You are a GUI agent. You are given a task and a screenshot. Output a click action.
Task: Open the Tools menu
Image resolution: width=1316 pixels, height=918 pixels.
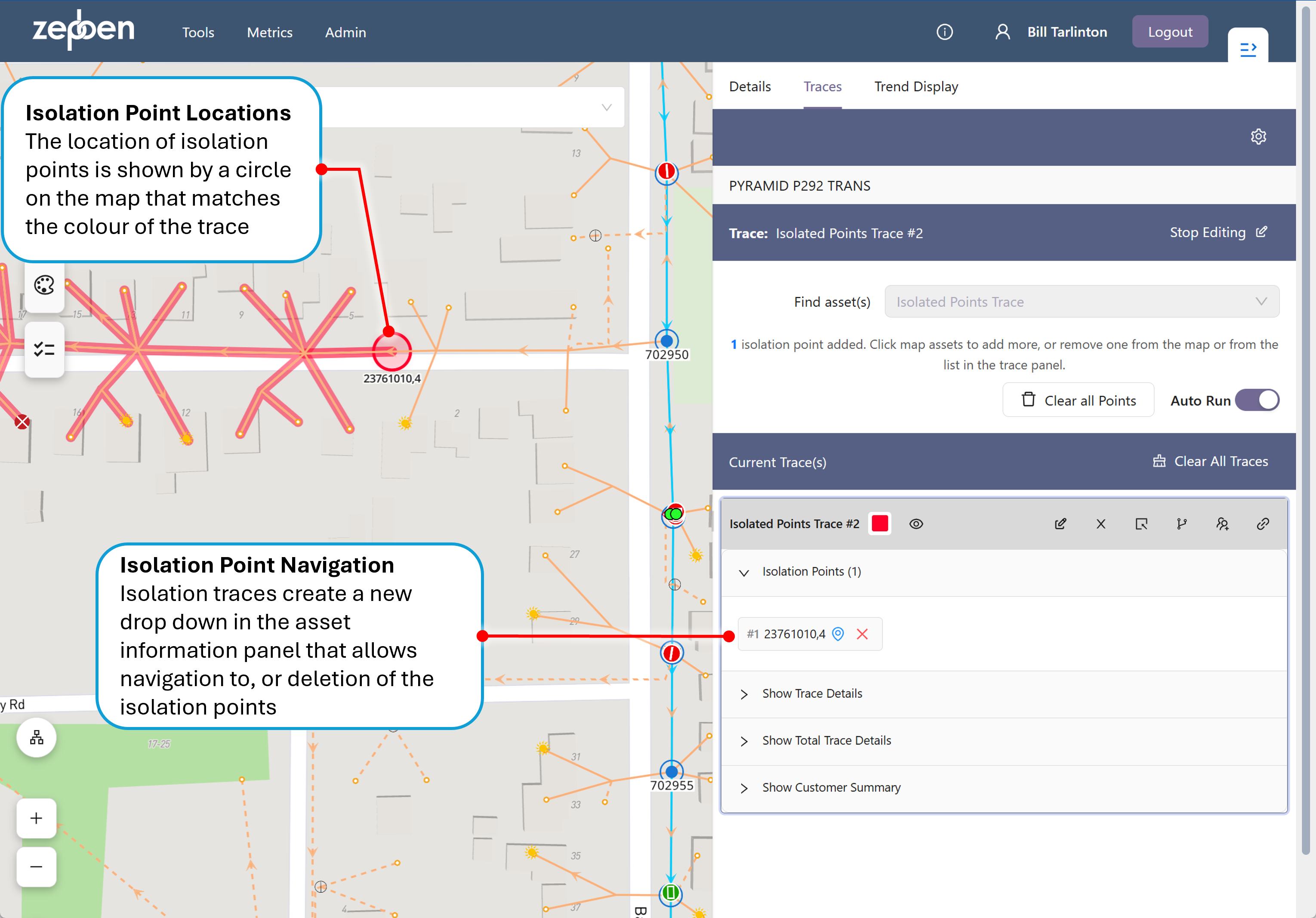point(198,33)
